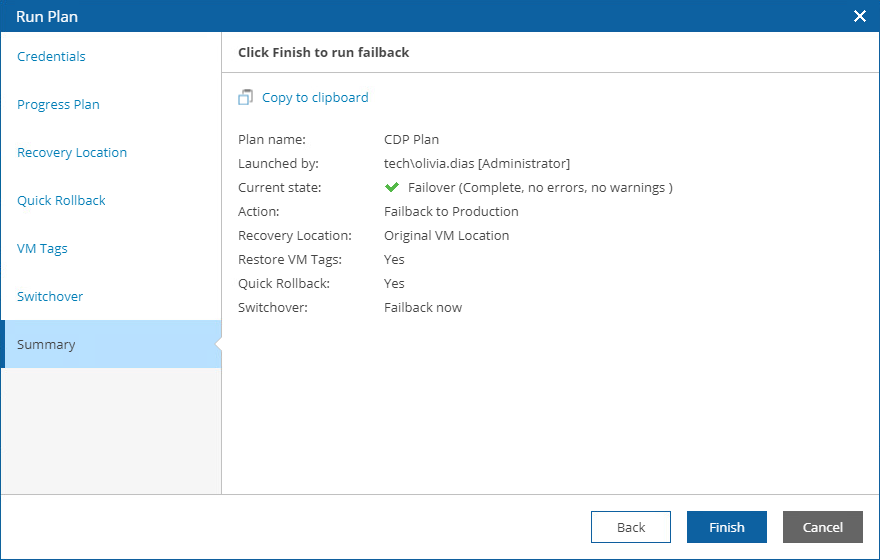Close the Run Plan dialog
Screen dimensions: 880x560
[859, 16]
